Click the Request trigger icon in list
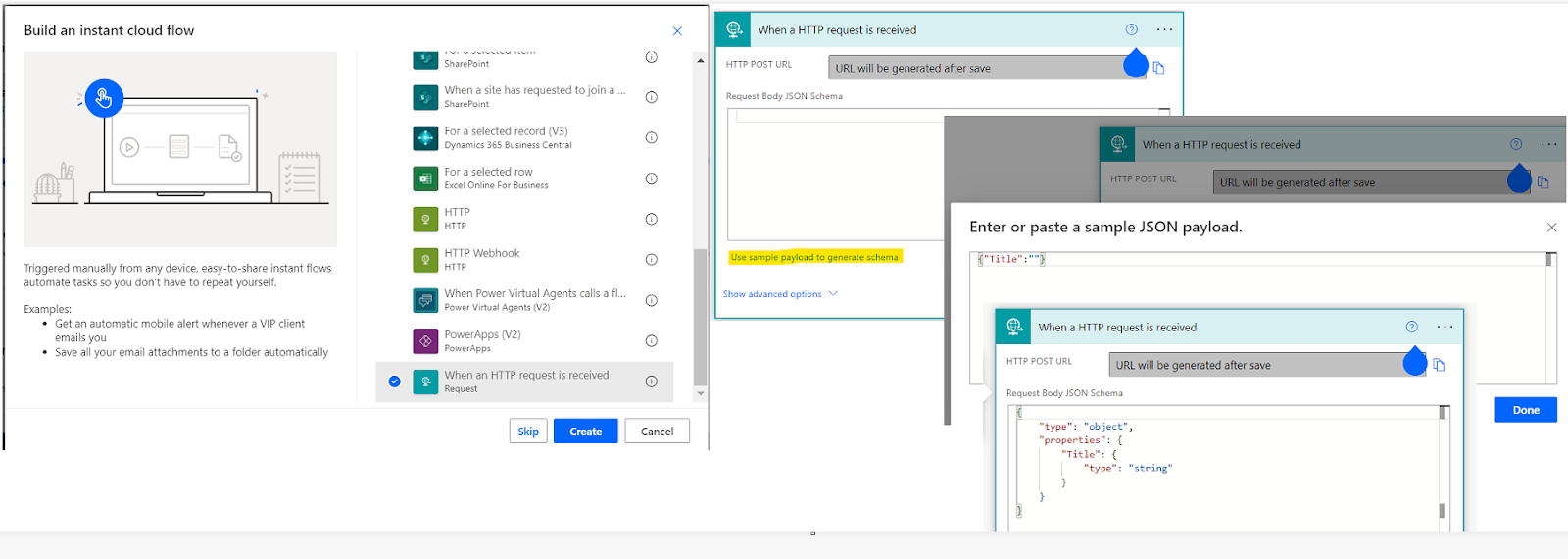Screen dimensions: 1568x559 [425, 381]
